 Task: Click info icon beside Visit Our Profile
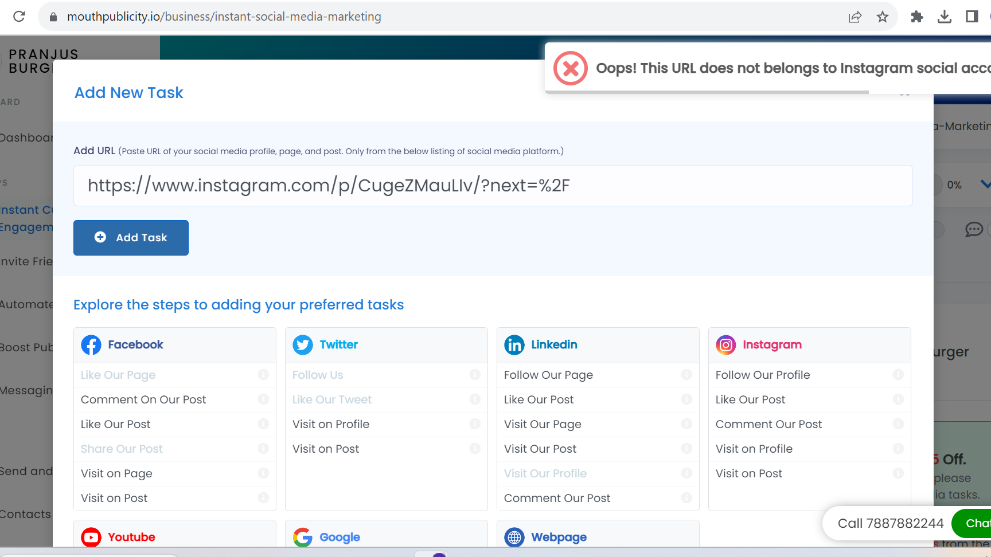tap(686, 474)
